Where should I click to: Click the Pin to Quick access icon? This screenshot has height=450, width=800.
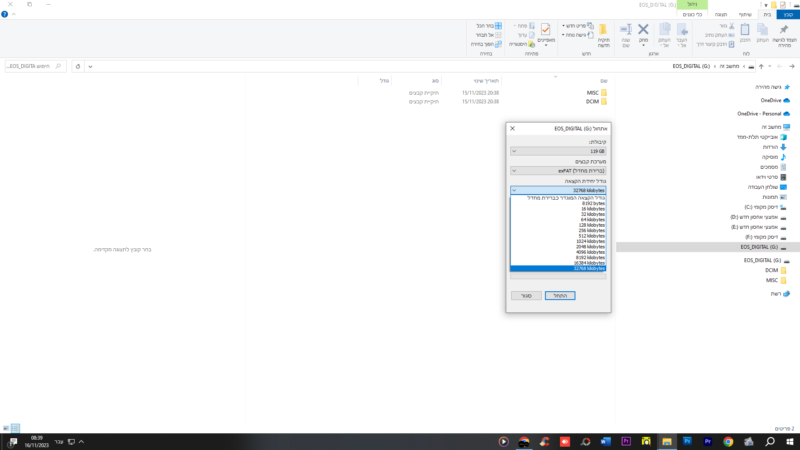[783, 32]
